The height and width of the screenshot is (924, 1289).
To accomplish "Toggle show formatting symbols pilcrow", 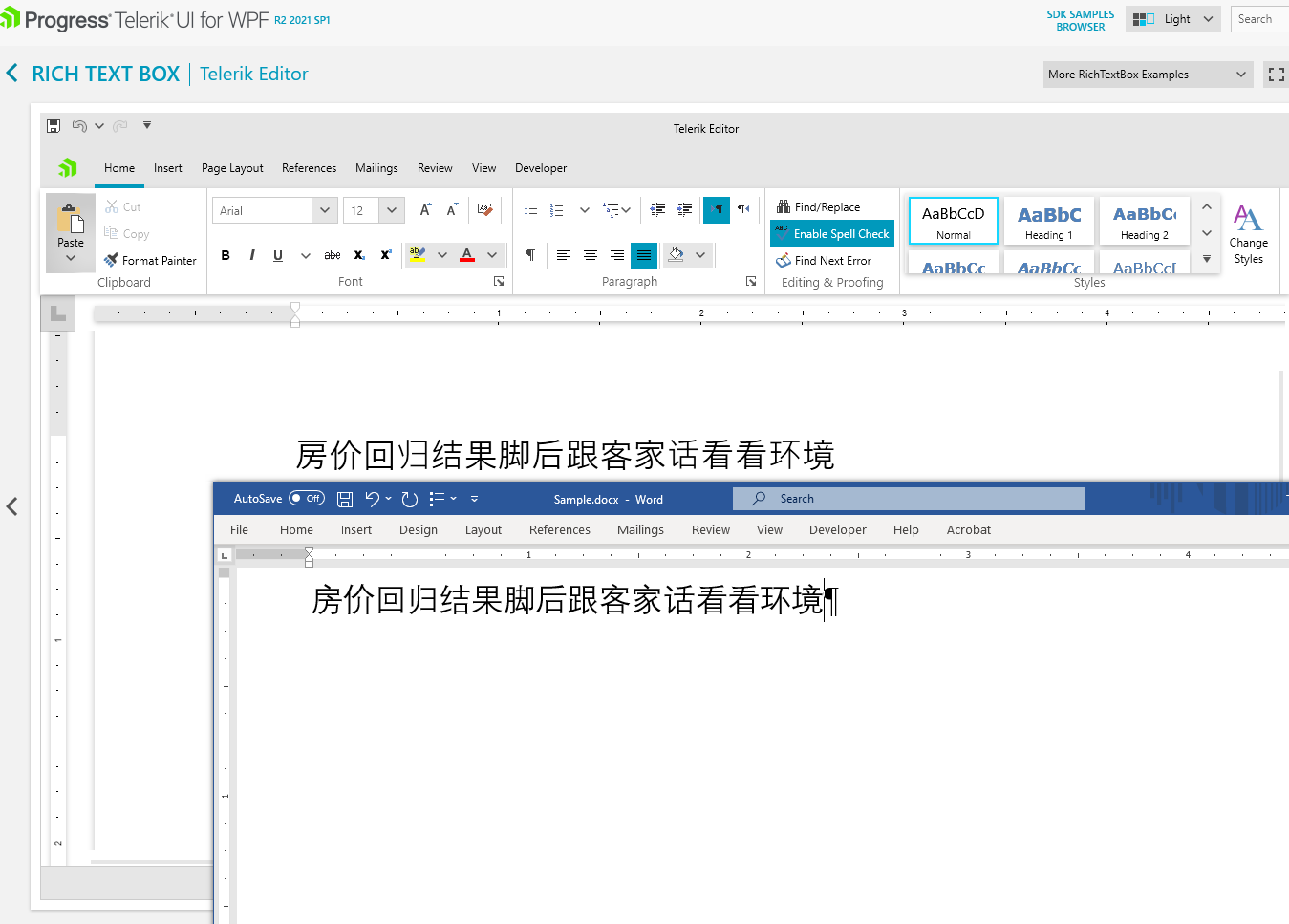I will click(530, 255).
